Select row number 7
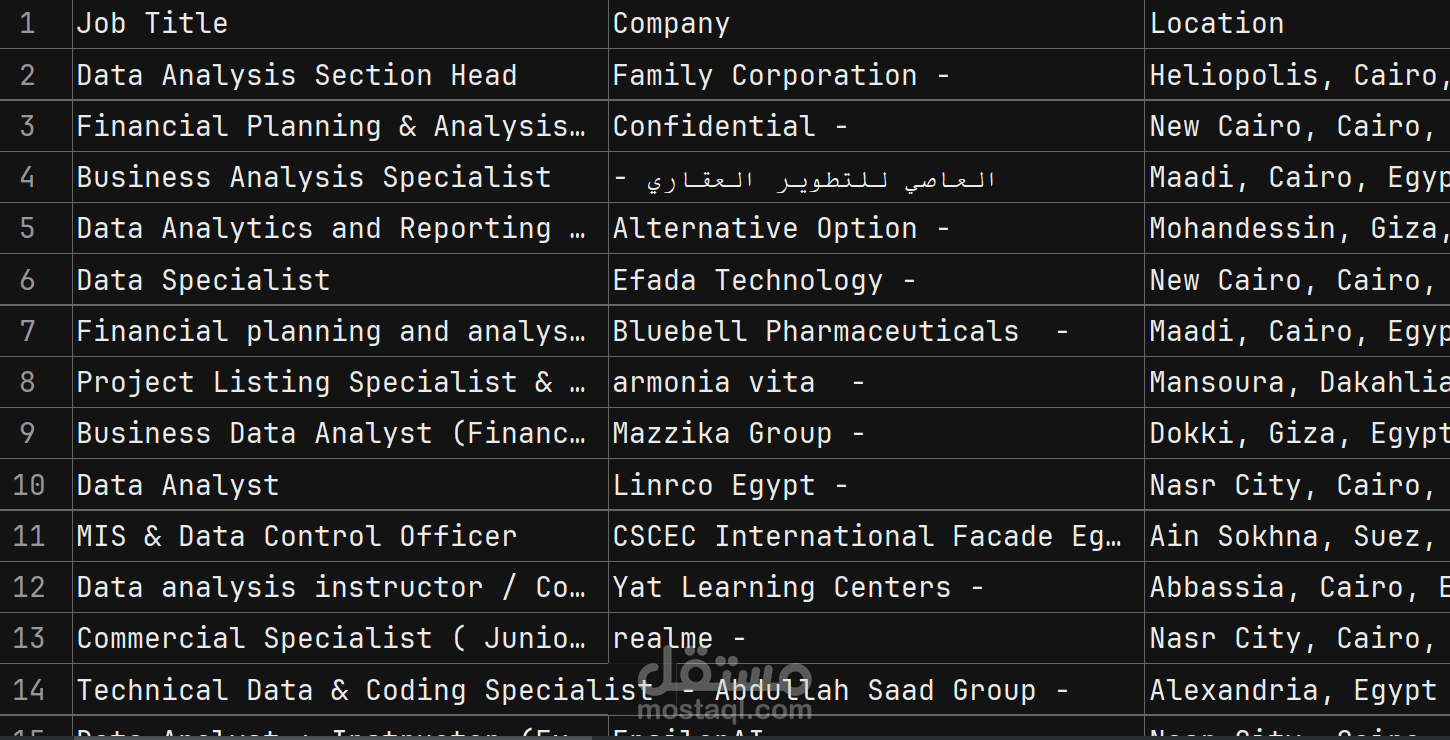Viewport: 1450px width, 740px height. pyautogui.click(x=28, y=331)
